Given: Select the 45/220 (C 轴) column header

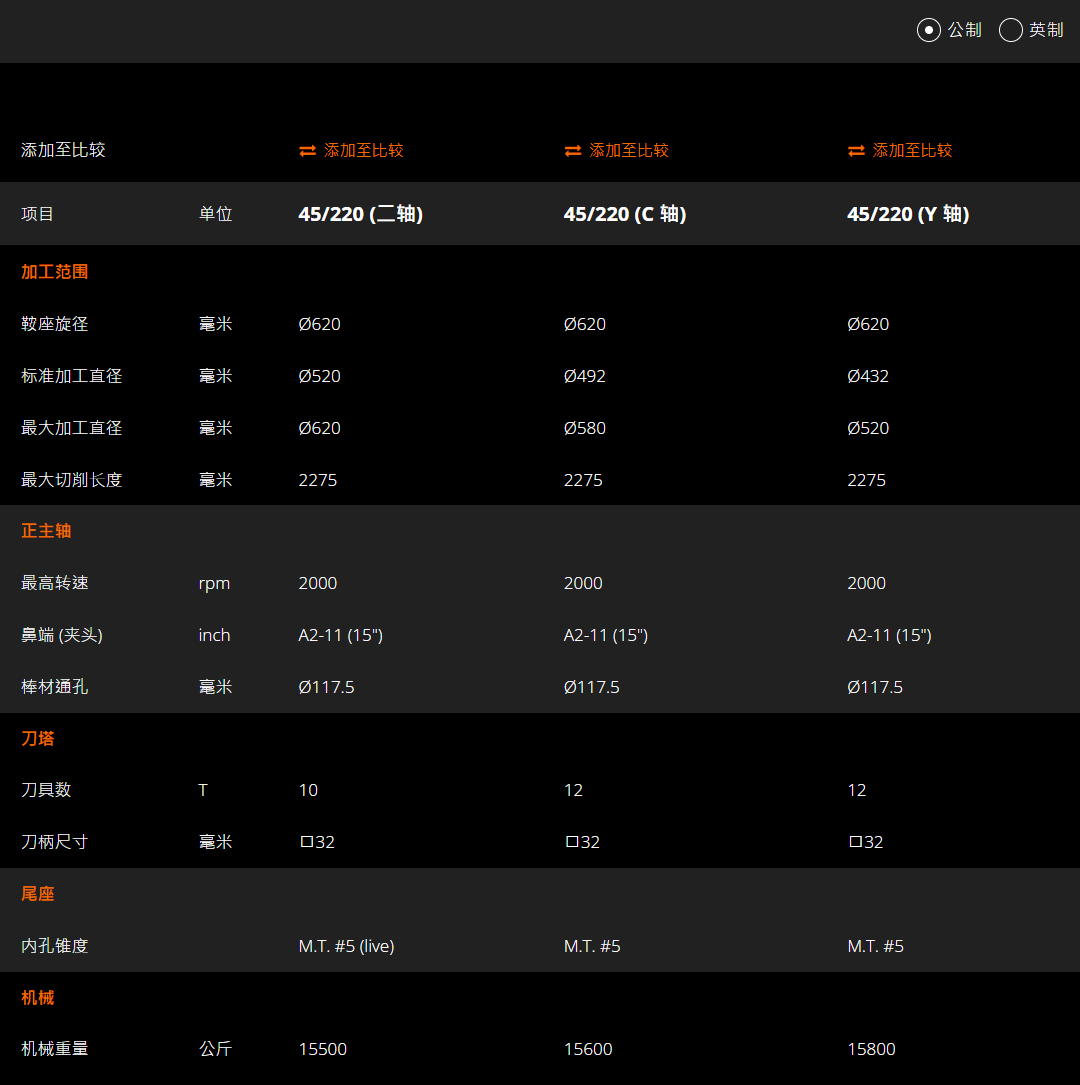Looking at the screenshot, I should tap(624, 214).
